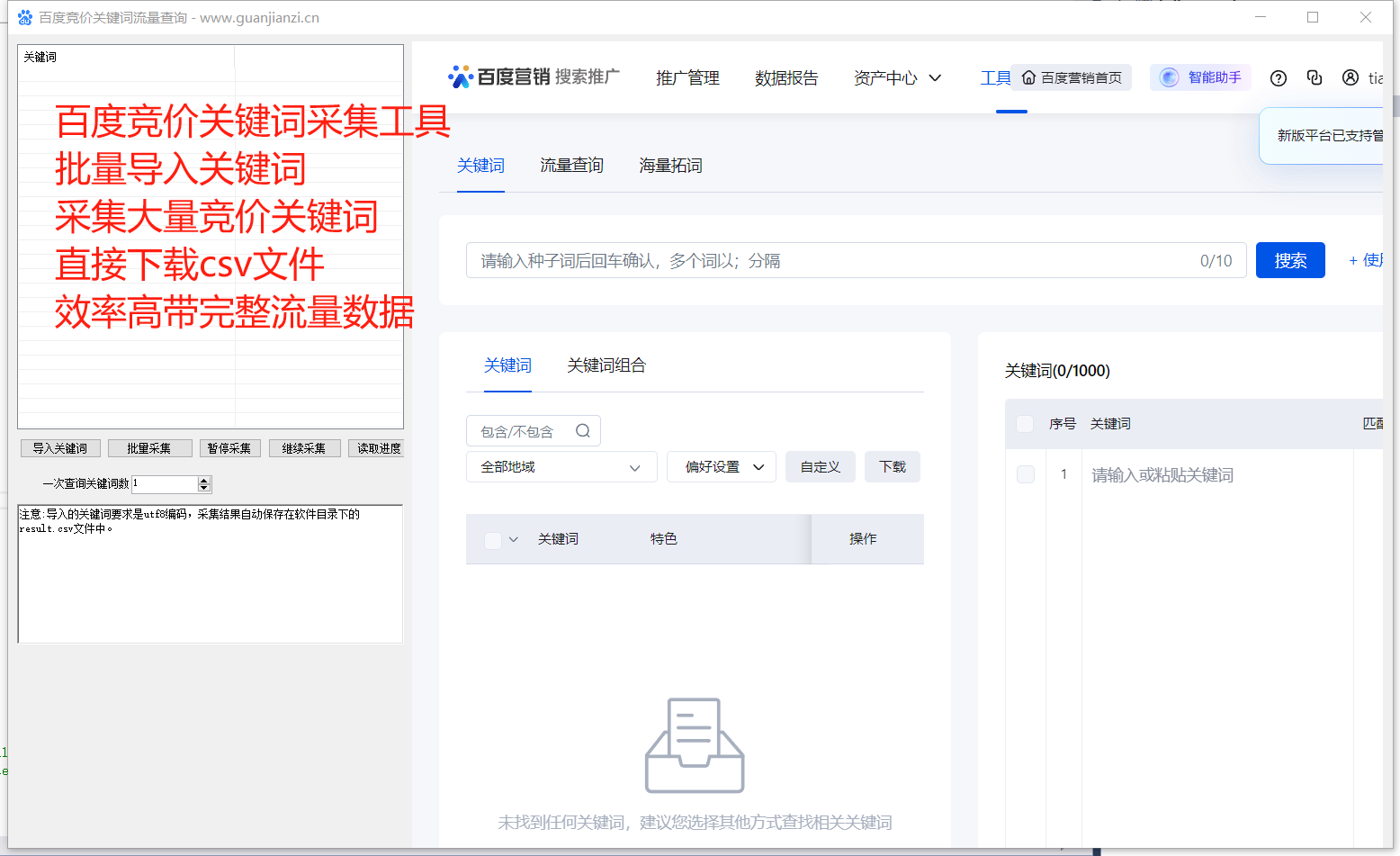The width and height of the screenshot is (1400, 856).
Task: Click the copy/switch account icon in the header
Action: (1315, 78)
